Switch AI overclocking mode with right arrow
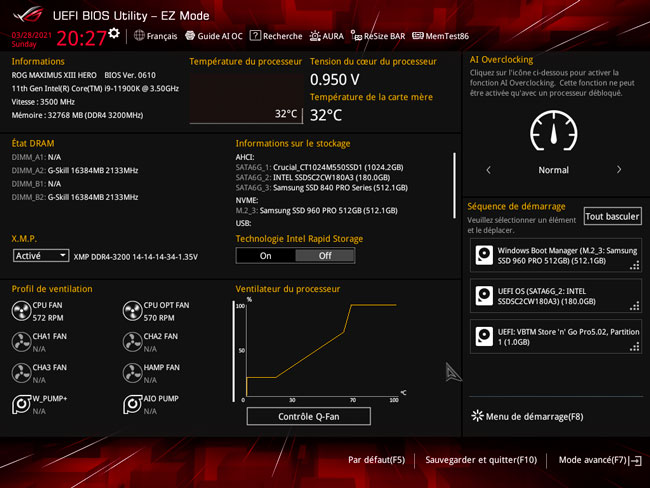This screenshot has width=650, height=488. [619, 170]
